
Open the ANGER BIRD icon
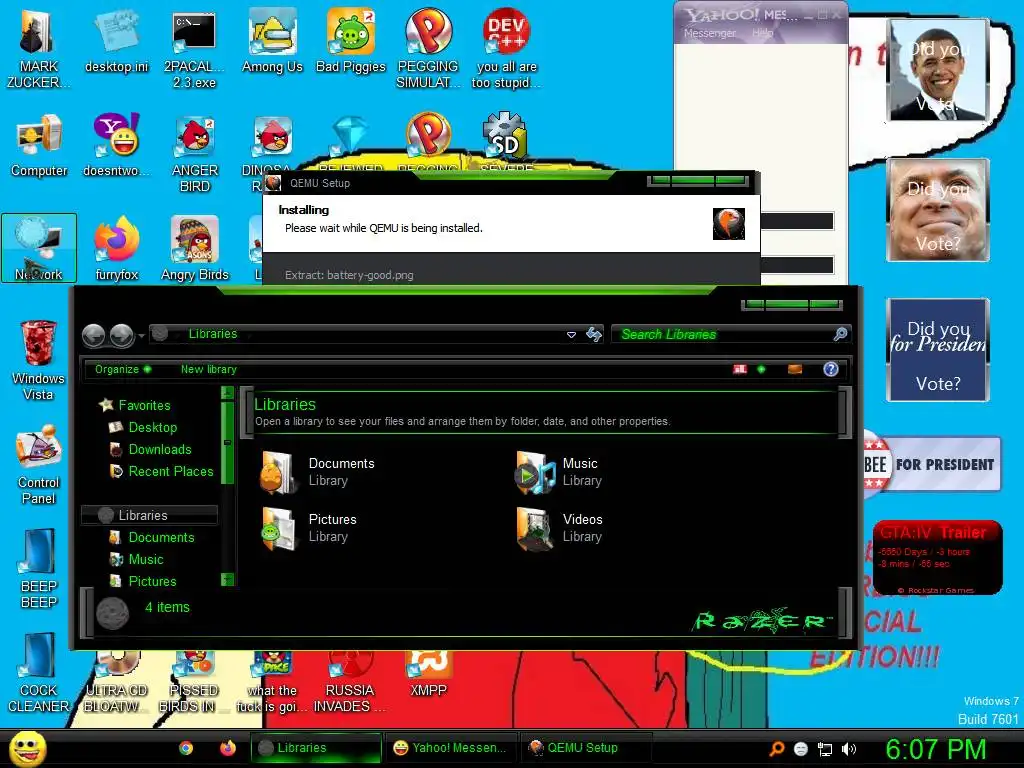194,153
